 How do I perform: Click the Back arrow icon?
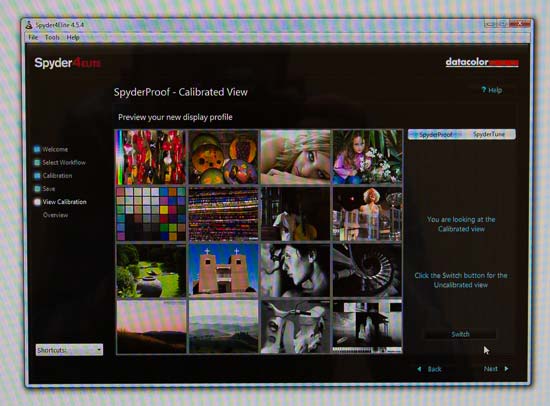(x=419, y=369)
